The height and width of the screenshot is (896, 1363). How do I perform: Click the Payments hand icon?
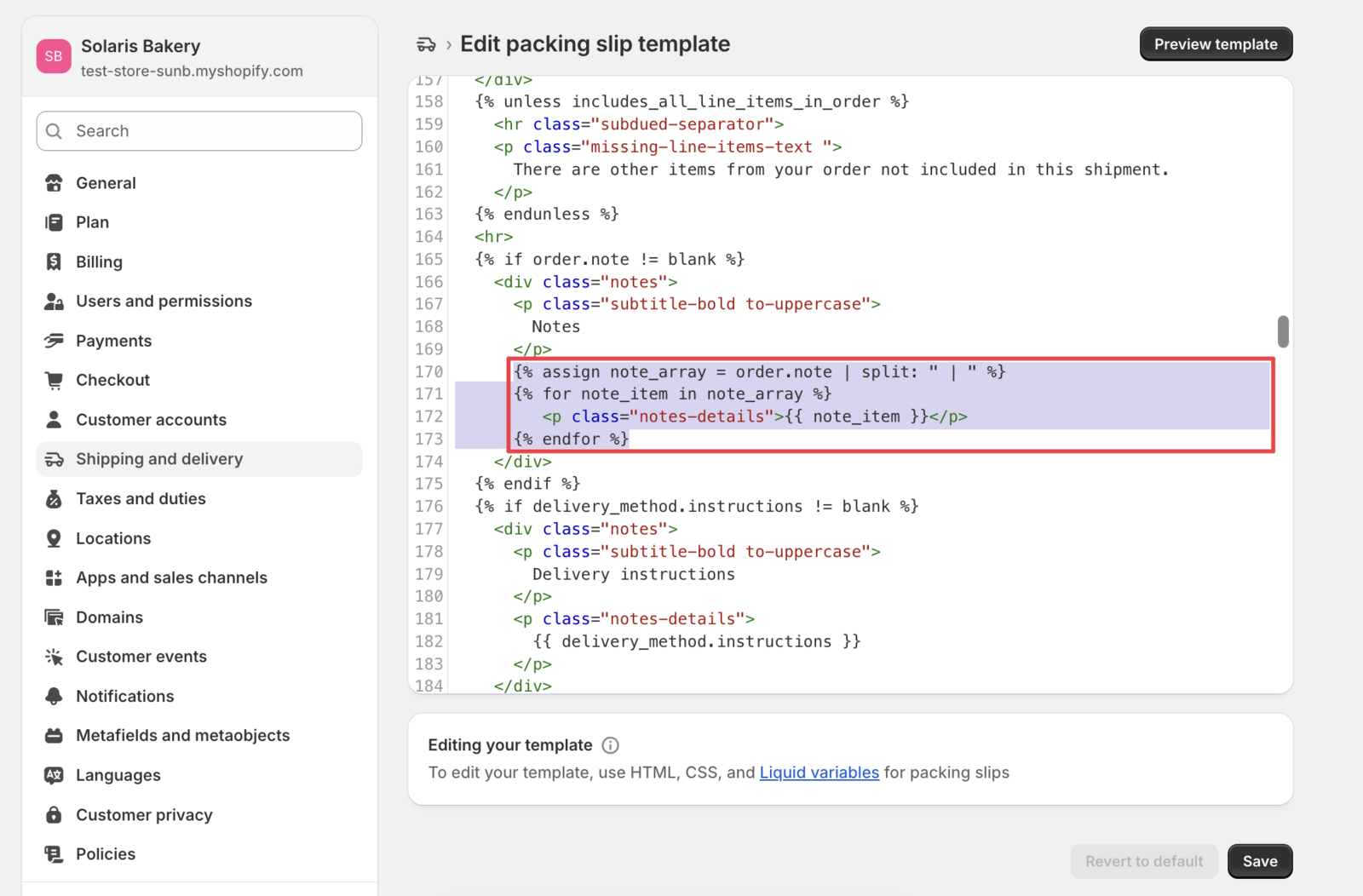pos(54,341)
